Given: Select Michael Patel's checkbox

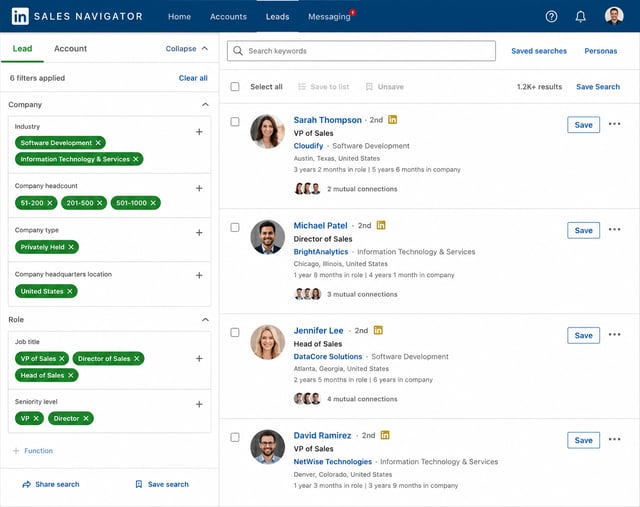Looking at the screenshot, I should pos(235,227).
